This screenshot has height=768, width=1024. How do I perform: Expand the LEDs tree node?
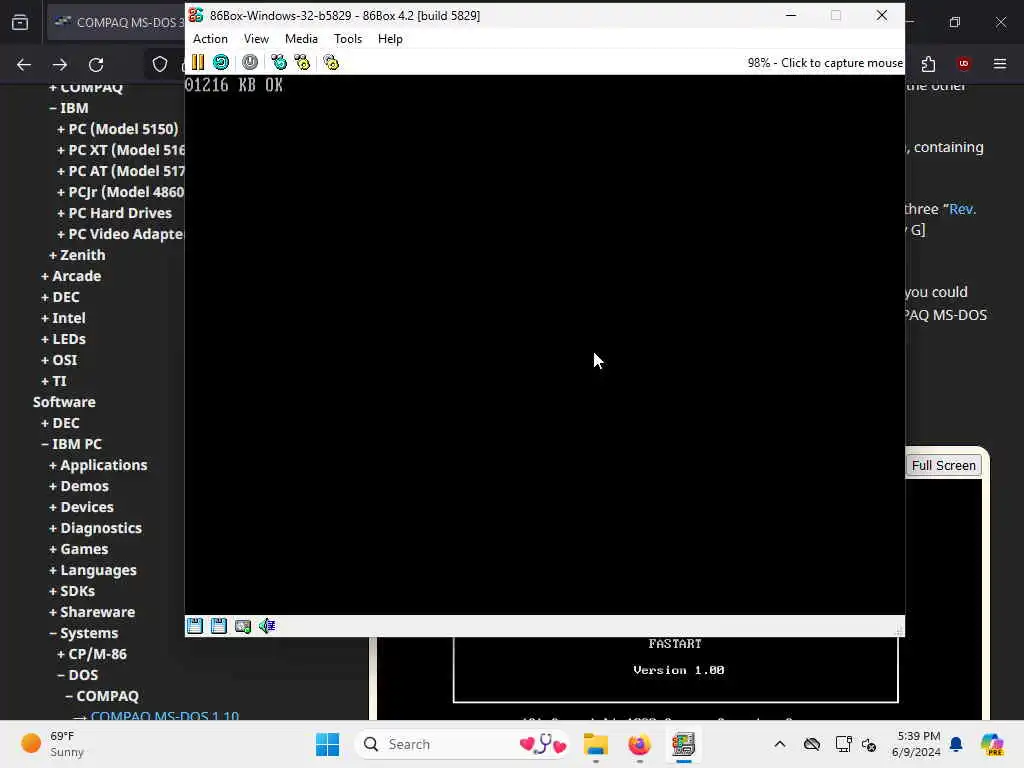click(x=63, y=339)
